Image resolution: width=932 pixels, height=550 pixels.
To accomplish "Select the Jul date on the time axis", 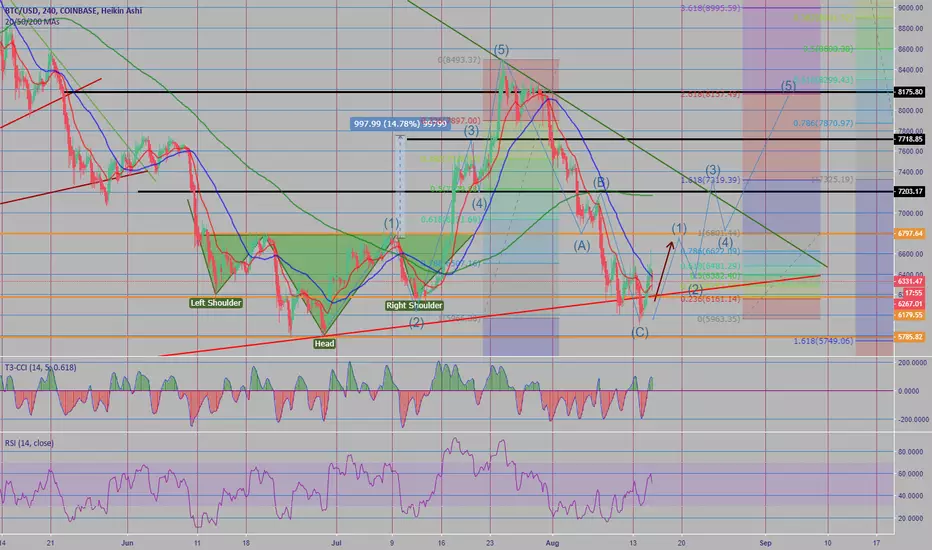I will pyautogui.click(x=336, y=543).
